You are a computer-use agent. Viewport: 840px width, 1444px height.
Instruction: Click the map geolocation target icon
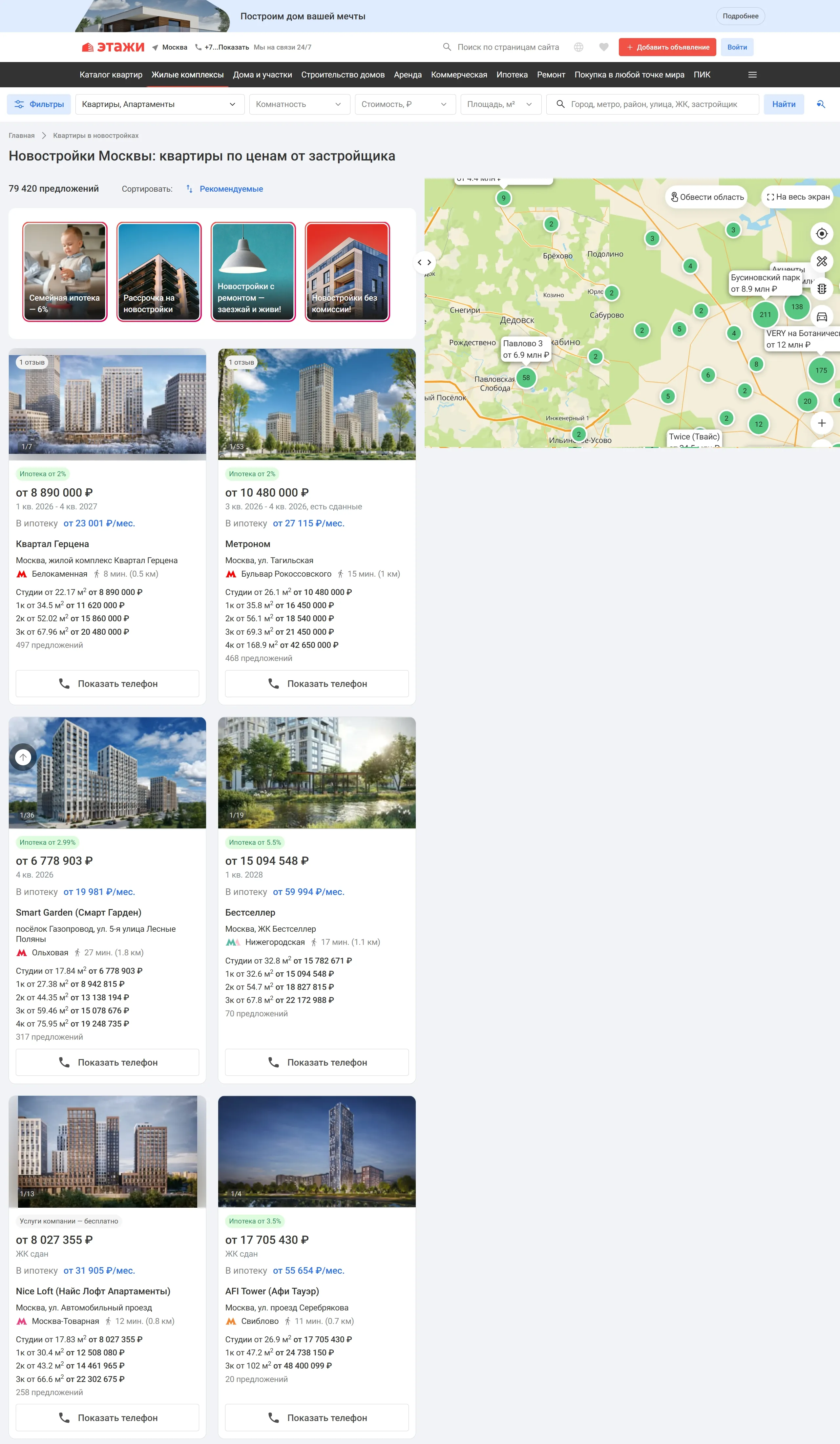click(x=821, y=234)
